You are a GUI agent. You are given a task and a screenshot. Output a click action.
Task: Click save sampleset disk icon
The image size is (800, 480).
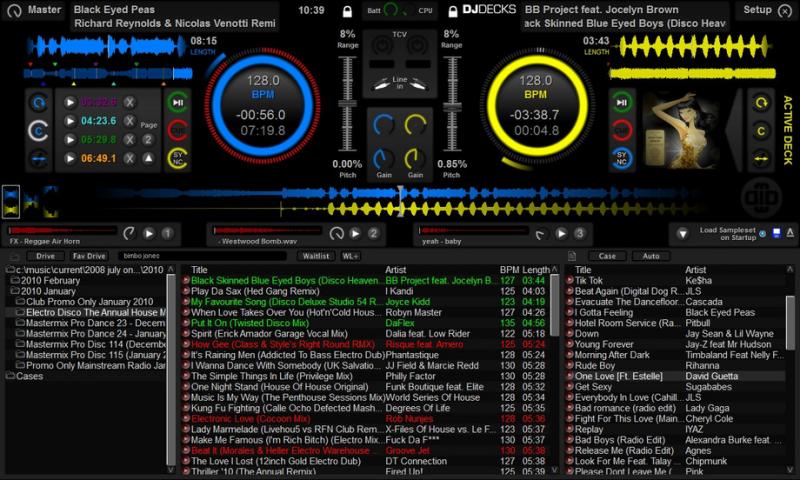[777, 233]
